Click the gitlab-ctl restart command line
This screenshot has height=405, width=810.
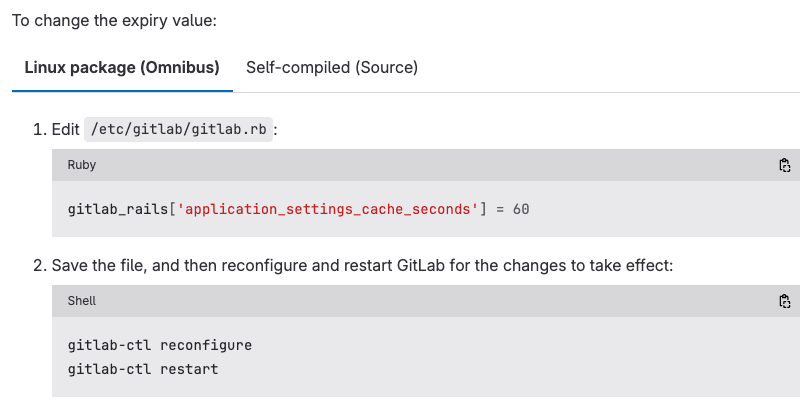click(143, 369)
